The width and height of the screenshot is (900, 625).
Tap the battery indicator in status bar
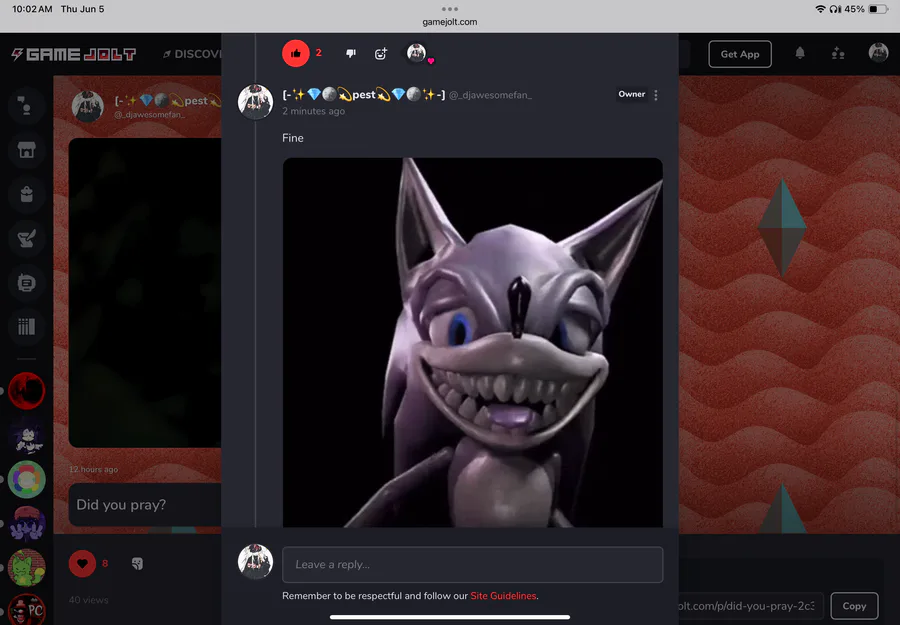878,9
